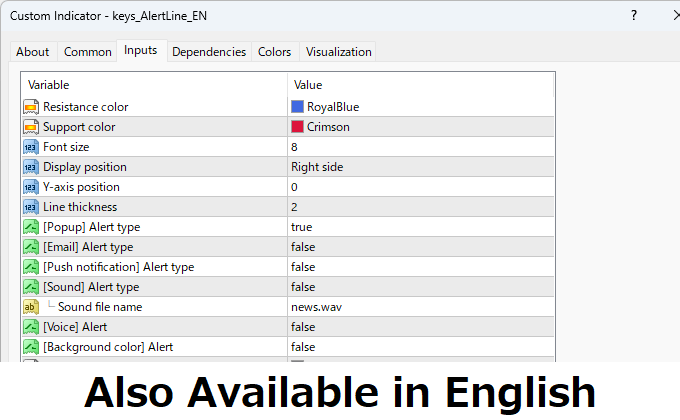This screenshot has width=680, height=420.
Task: Select the Display position row label
Action: (85, 167)
